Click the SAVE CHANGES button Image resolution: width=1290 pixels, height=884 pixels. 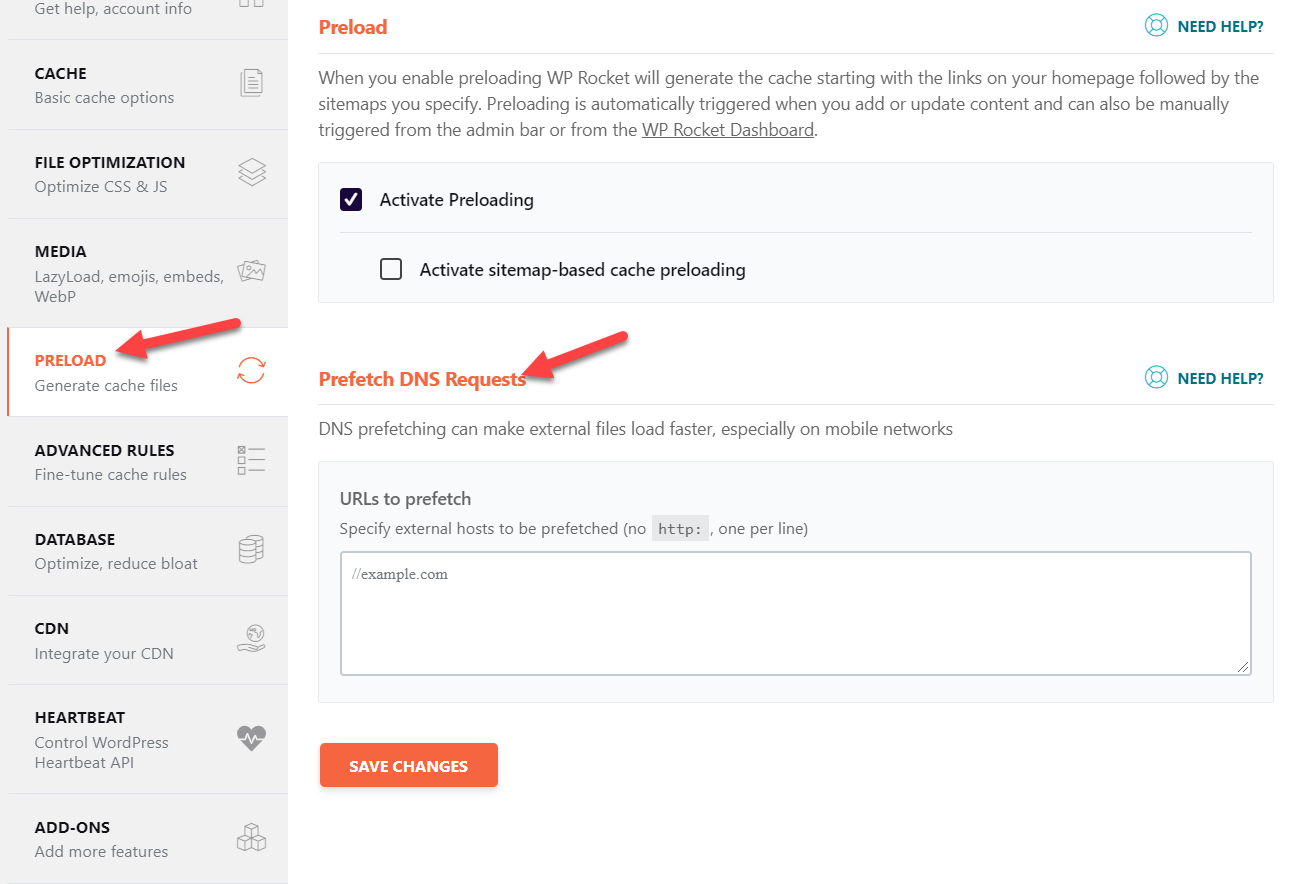pyautogui.click(x=409, y=766)
